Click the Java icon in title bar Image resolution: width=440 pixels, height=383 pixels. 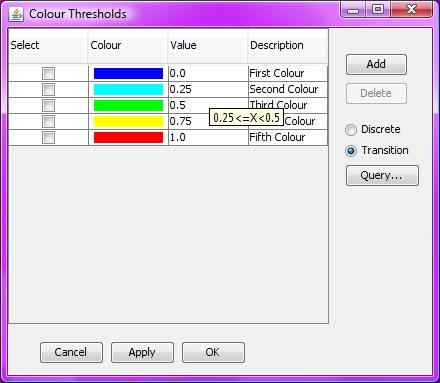click(16, 14)
